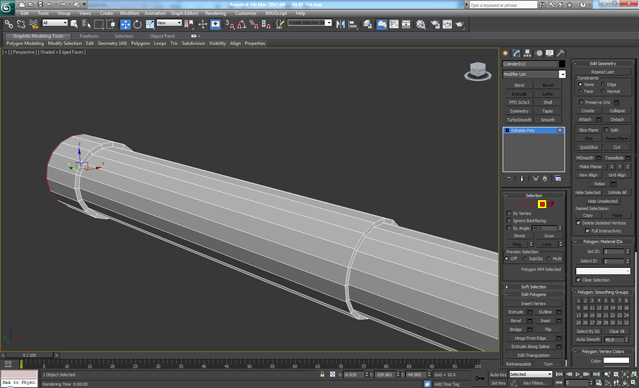Screen dimensions: 639x388
Task: Toggle the 3D Snaps icon
Action: click(x=230, y=24)
